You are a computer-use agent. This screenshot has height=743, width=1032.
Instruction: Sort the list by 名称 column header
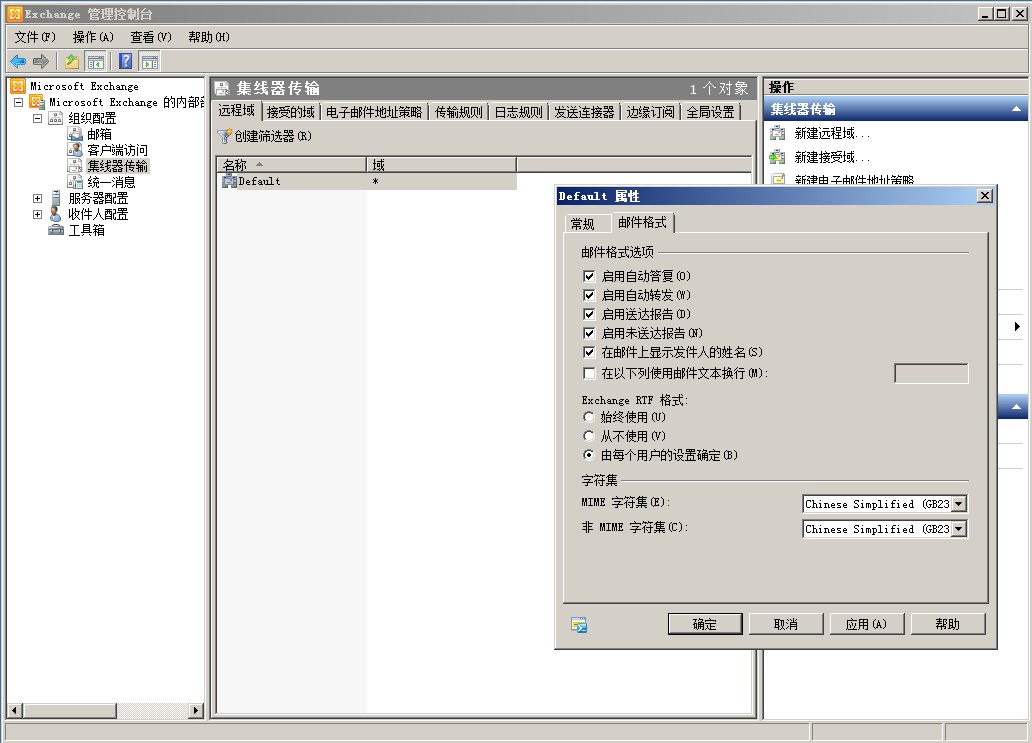[x=292, y=165]
